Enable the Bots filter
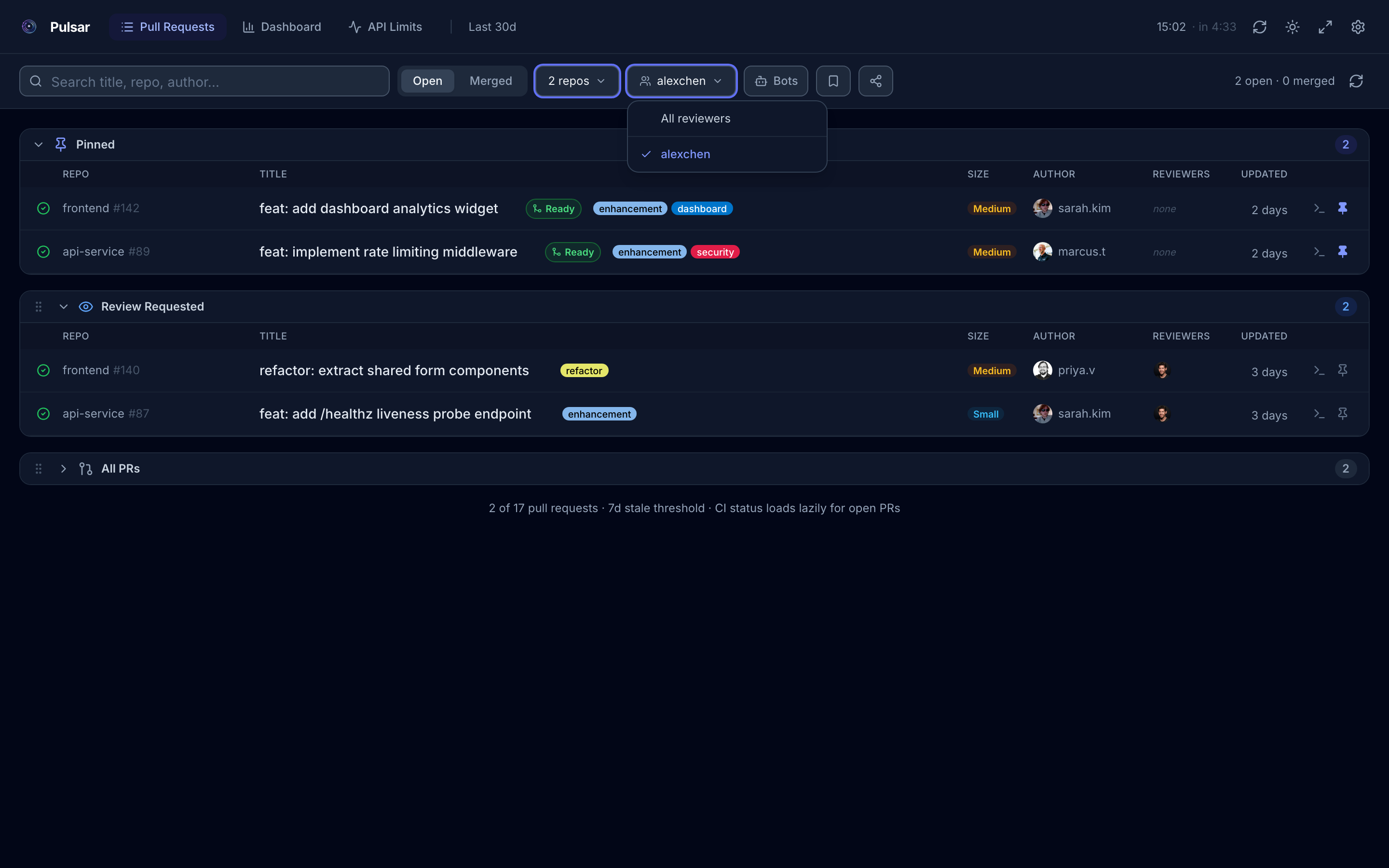The image size is (1389, 868). coord(776,81)
